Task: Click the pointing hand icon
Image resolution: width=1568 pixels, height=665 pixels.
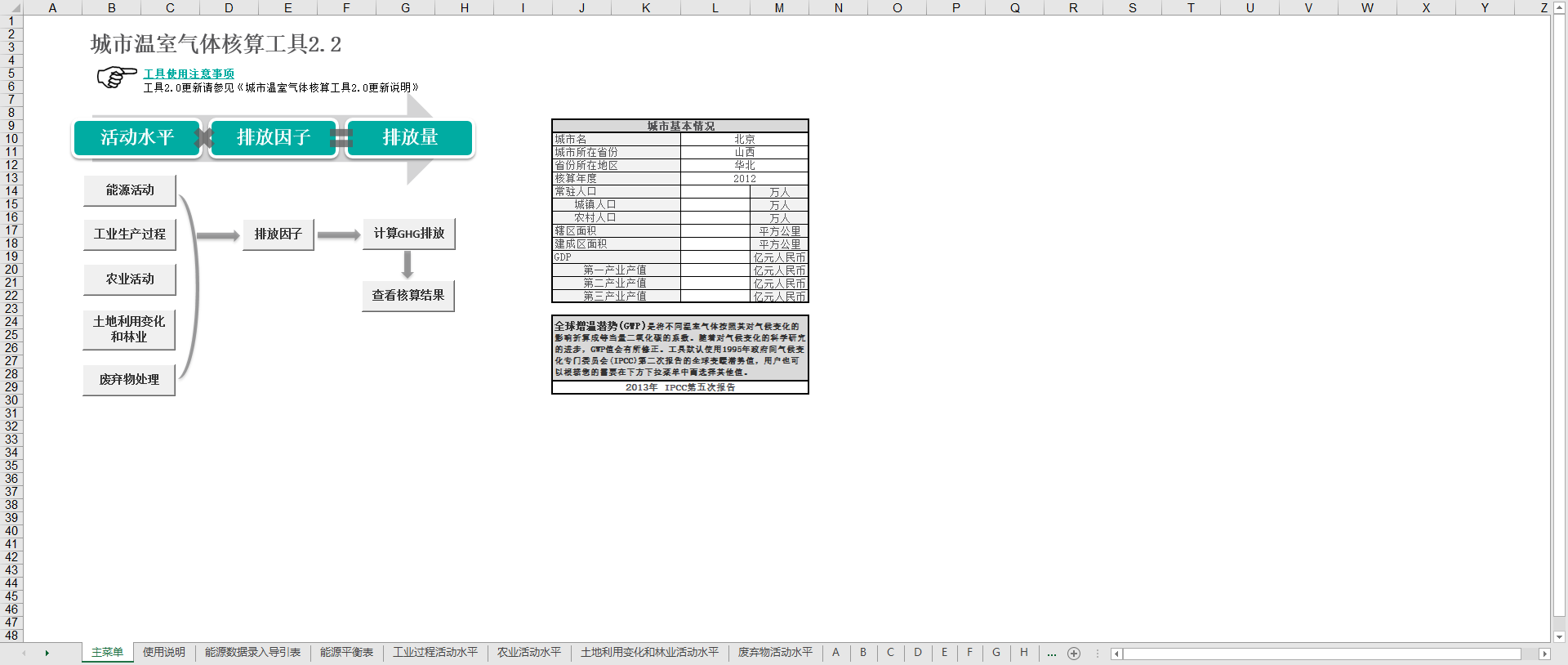Action: (116, 78)
